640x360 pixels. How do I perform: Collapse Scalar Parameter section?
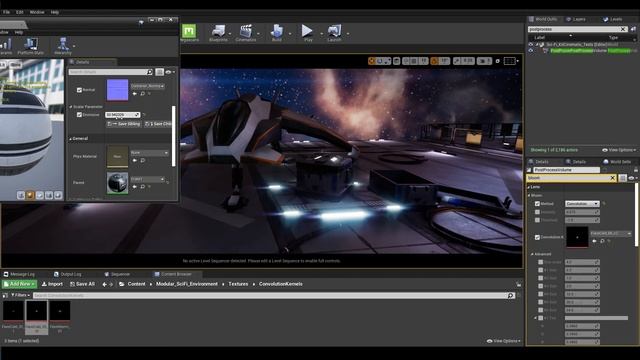(71, 107)
